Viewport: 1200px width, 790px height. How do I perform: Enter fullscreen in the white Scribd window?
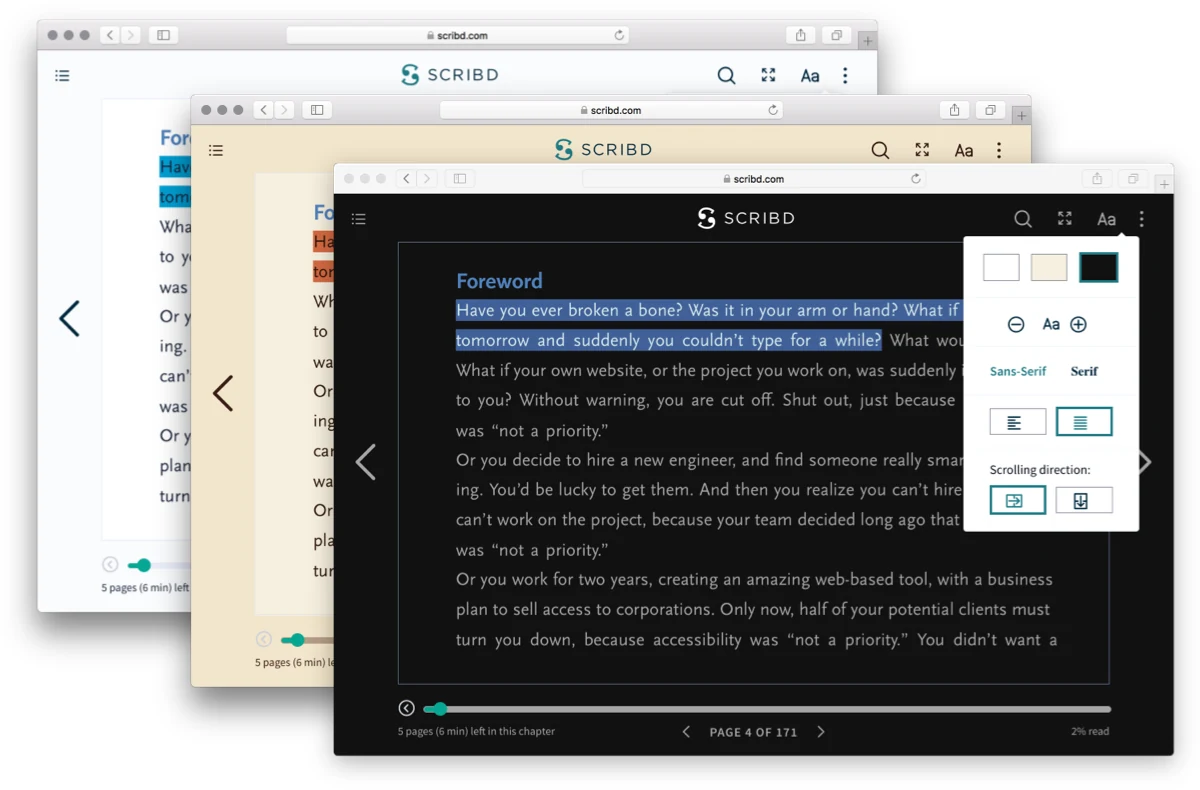point(768,75)
